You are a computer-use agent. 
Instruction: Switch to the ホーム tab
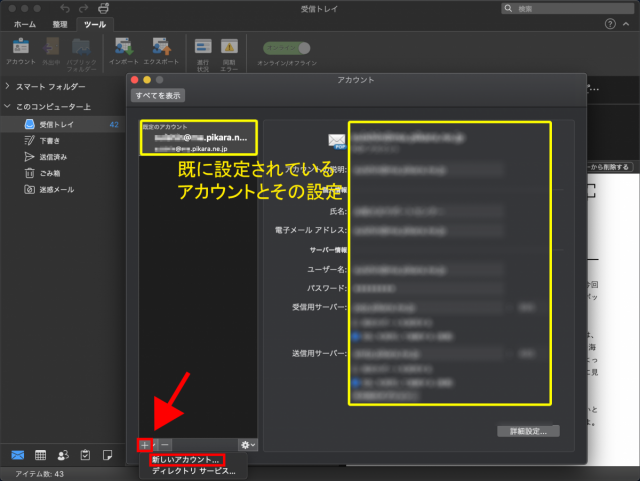(24, 24)
